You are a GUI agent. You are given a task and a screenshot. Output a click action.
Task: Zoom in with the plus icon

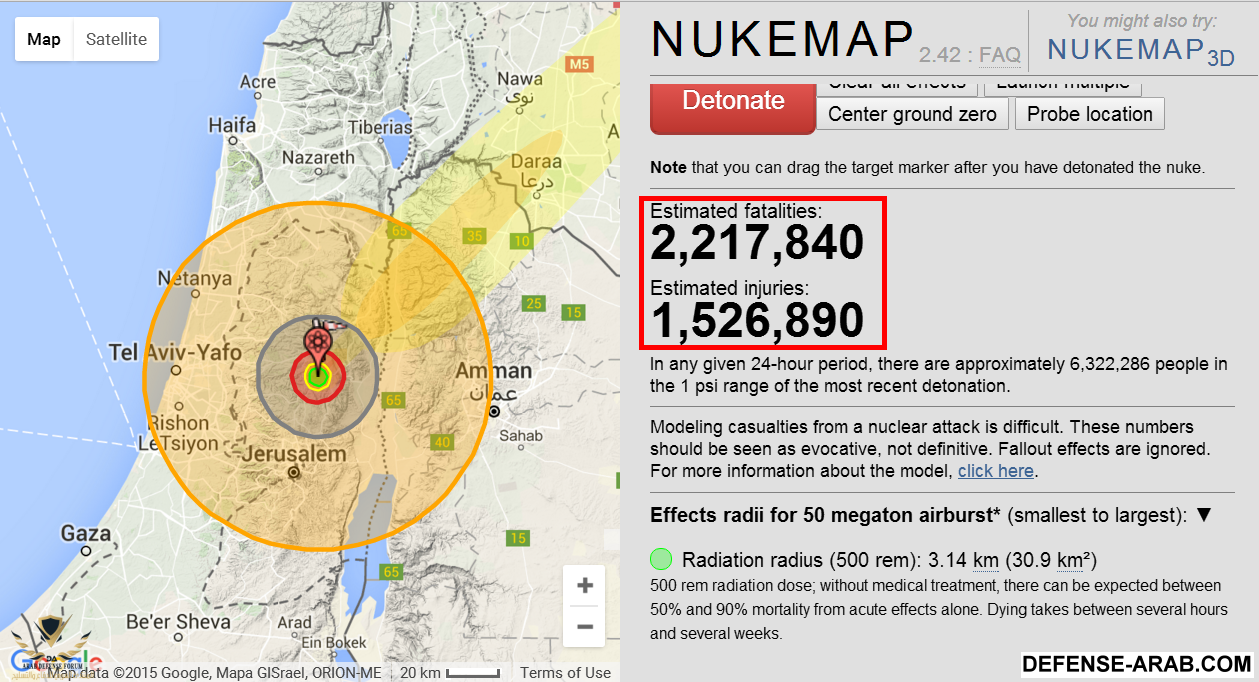pos(585,586)
